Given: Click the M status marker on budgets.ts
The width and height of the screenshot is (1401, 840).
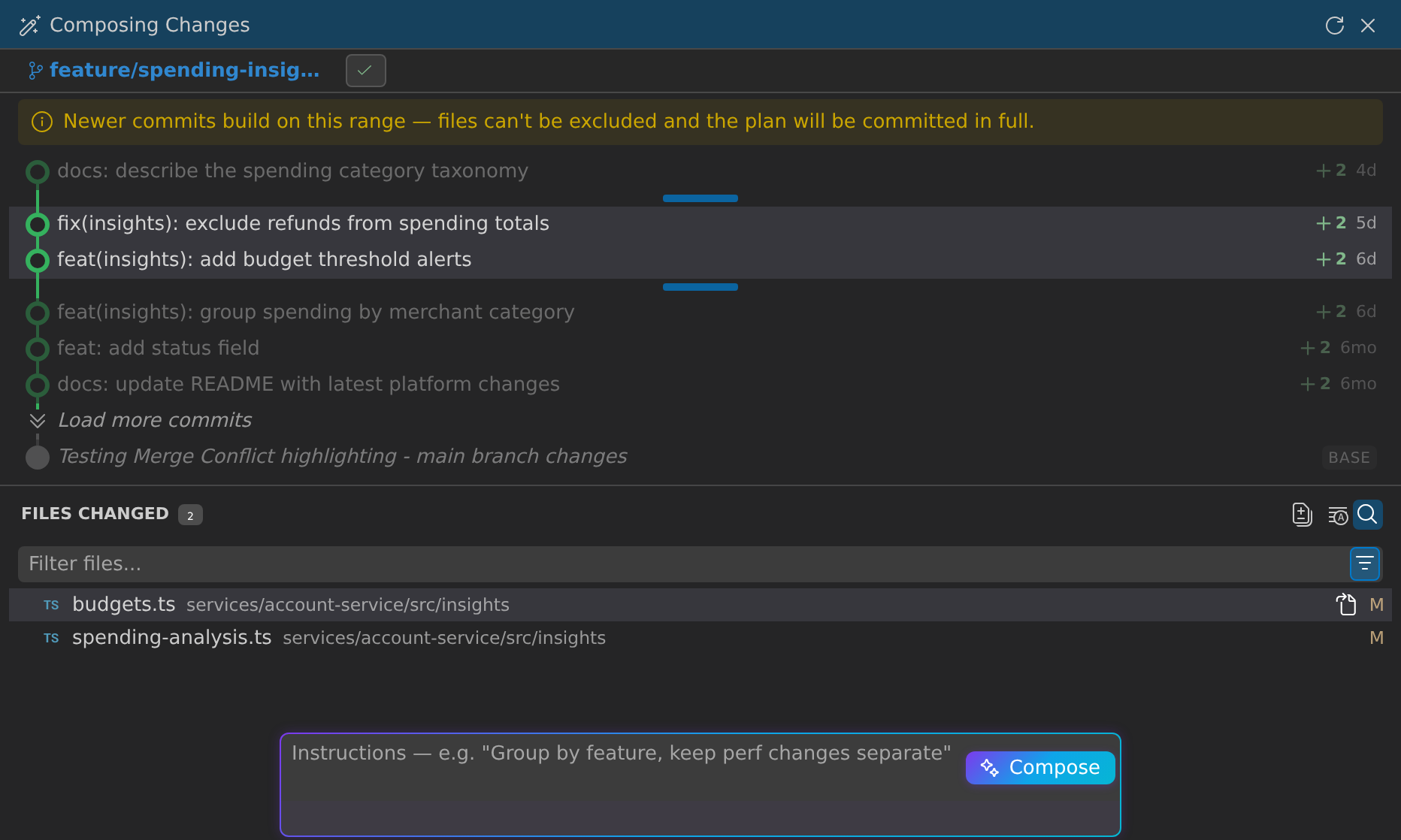Looking at the screenshot, I should (x=1377, y=605).
